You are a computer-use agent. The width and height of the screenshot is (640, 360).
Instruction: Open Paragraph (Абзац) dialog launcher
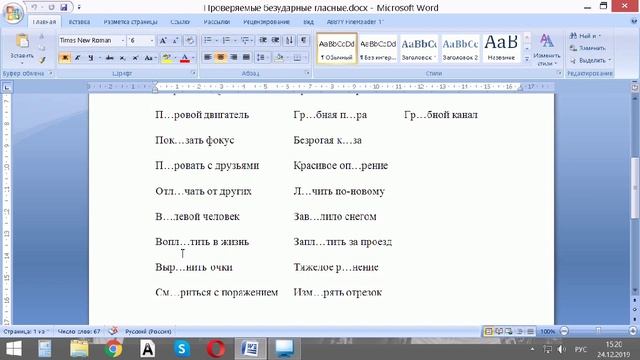point(307,73)
